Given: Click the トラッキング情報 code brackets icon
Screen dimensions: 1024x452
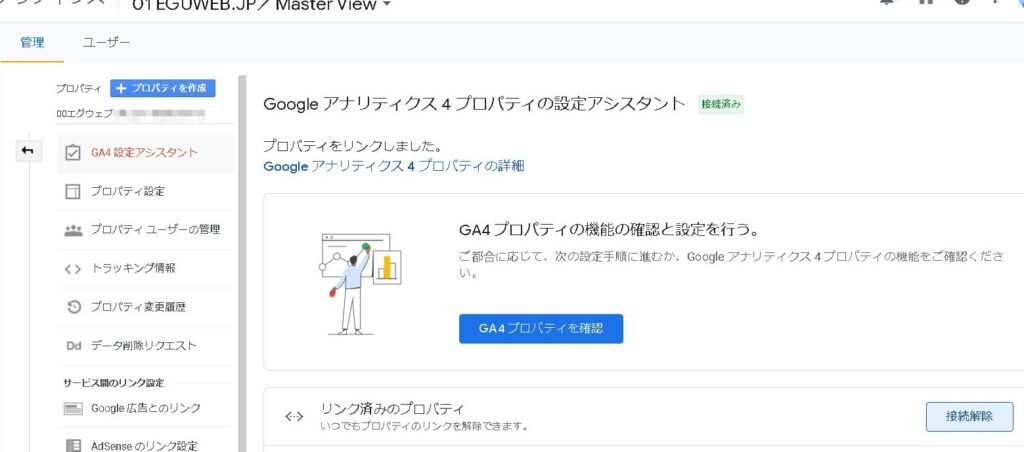Looking at the screenshot, I should pos(73,268).
